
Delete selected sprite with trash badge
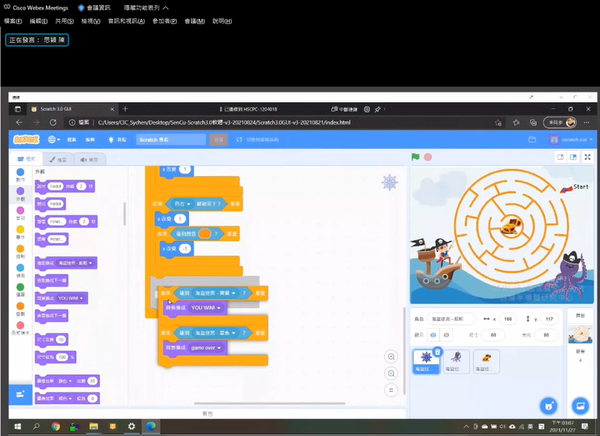[438, 351]
